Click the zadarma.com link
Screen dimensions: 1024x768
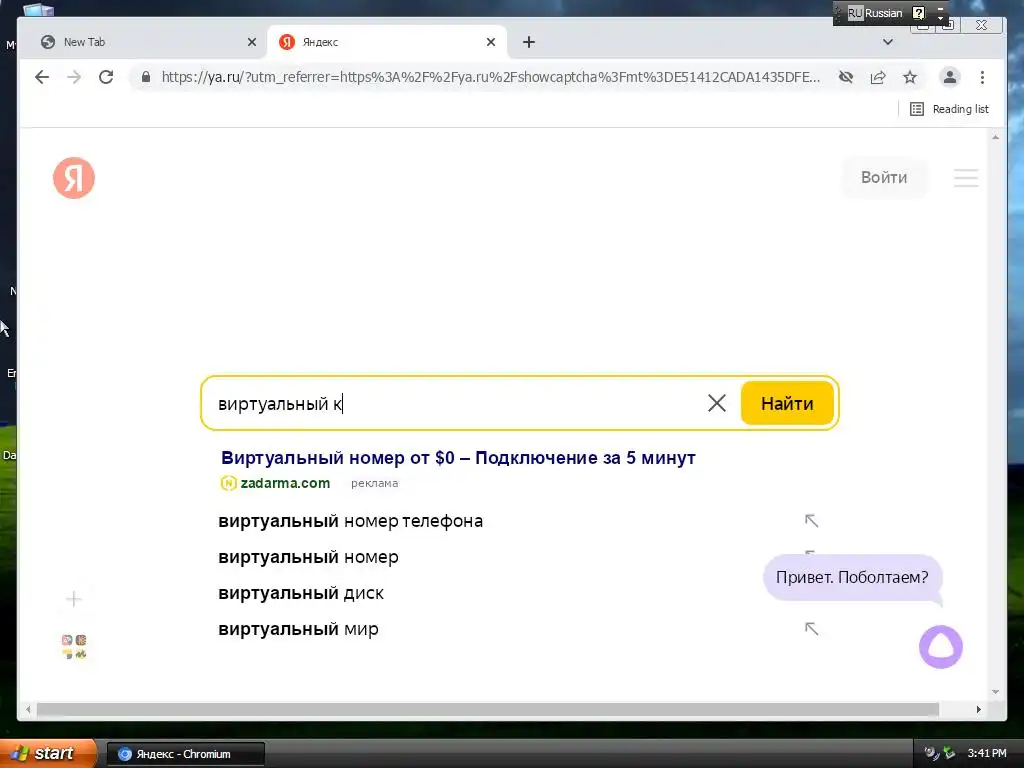pos(285,483)
